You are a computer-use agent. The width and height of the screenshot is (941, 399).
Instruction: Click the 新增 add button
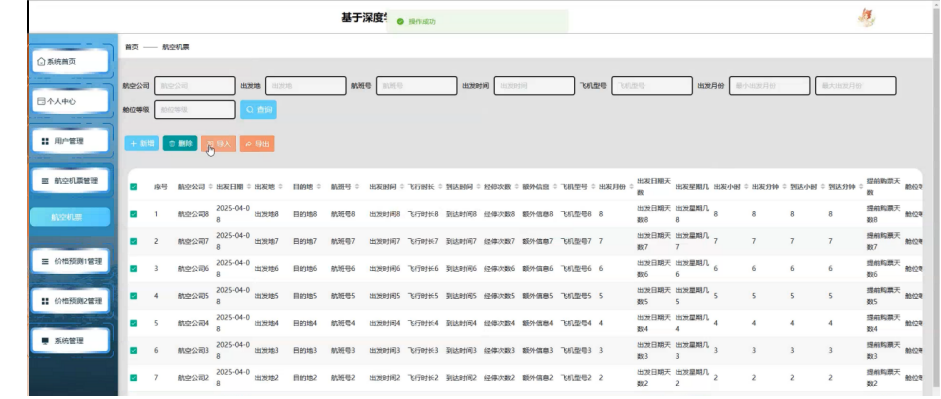[x=142, y=143]
